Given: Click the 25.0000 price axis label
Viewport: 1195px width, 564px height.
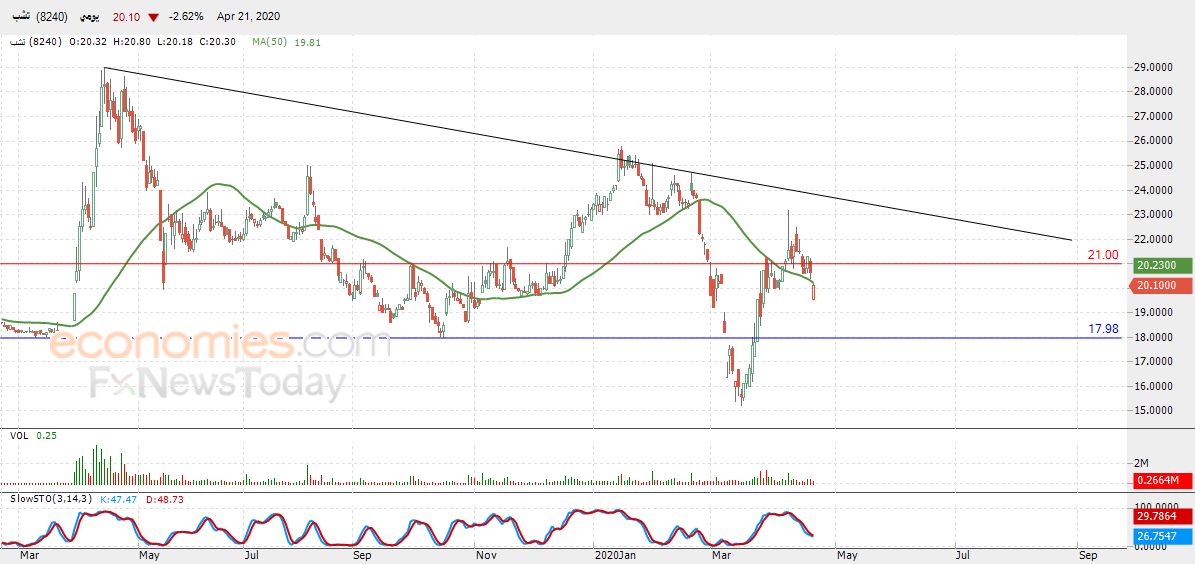Looking at the screenshot, I should click(1154, 165).
